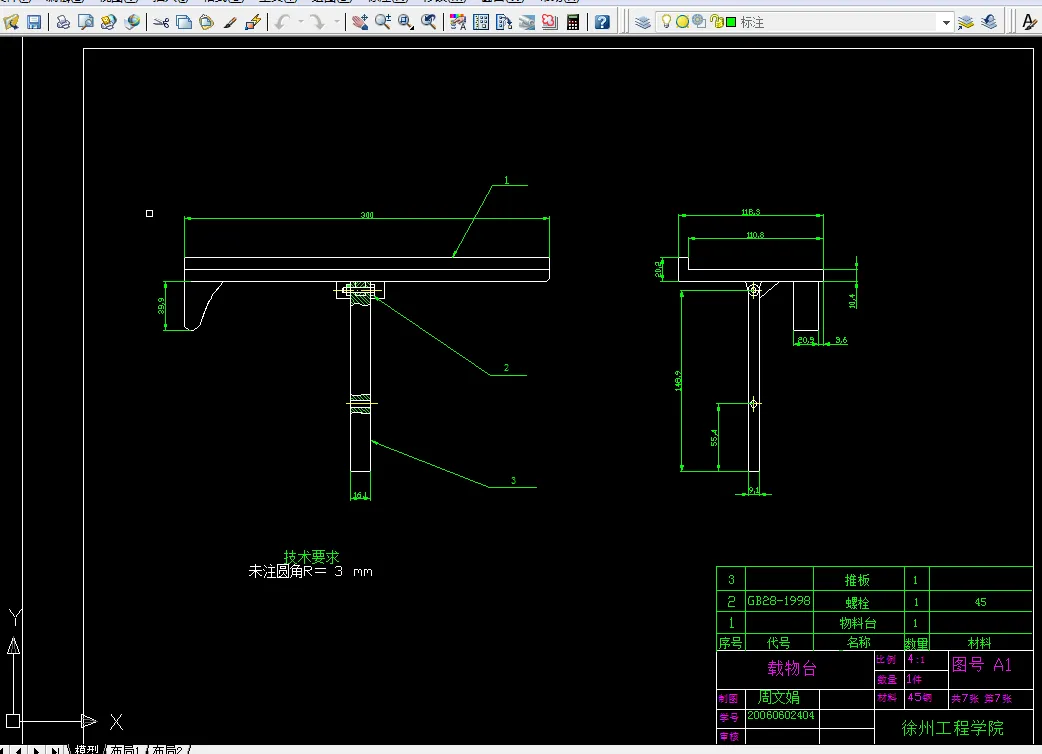This screenshot has width=1042, height=754.
Task: Click the 推板 cell in parts list
Action: point(857,580)
